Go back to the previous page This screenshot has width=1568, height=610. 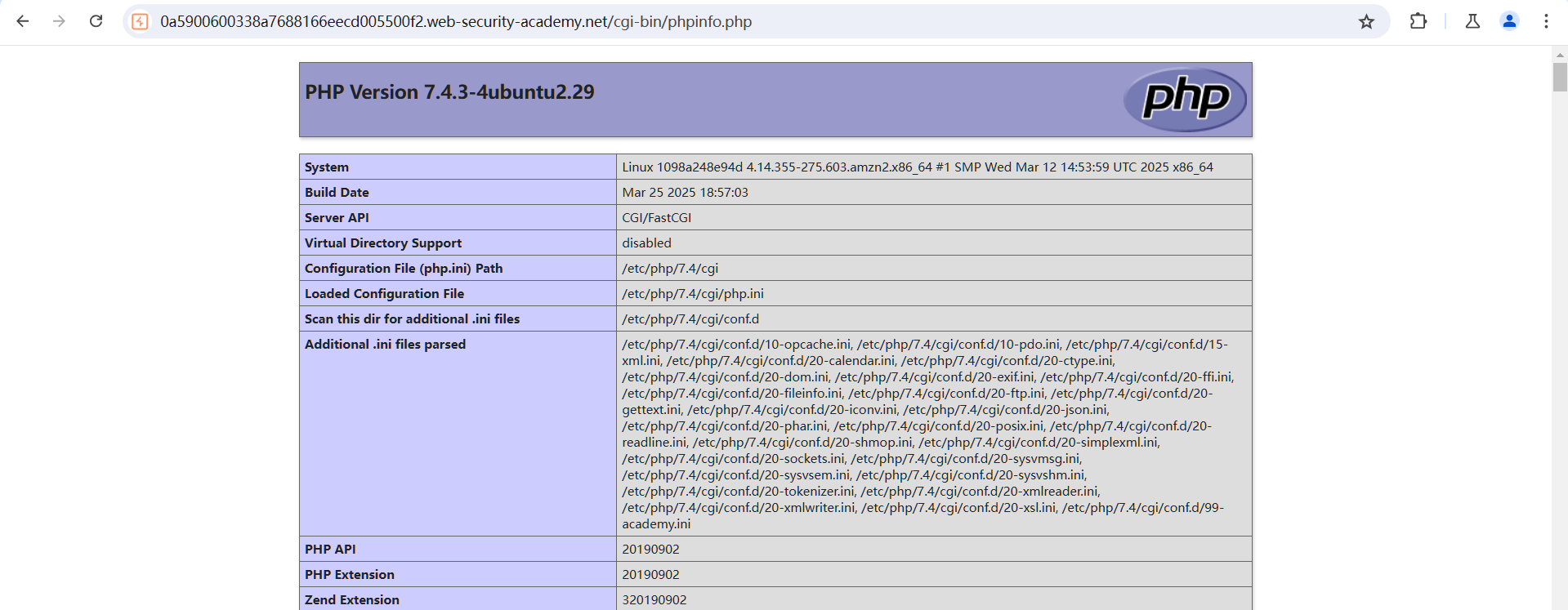pos(23,21)
